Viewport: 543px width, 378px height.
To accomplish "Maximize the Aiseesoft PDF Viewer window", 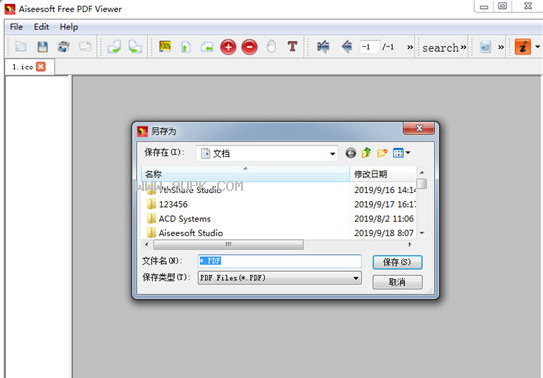I will point(502,6).
